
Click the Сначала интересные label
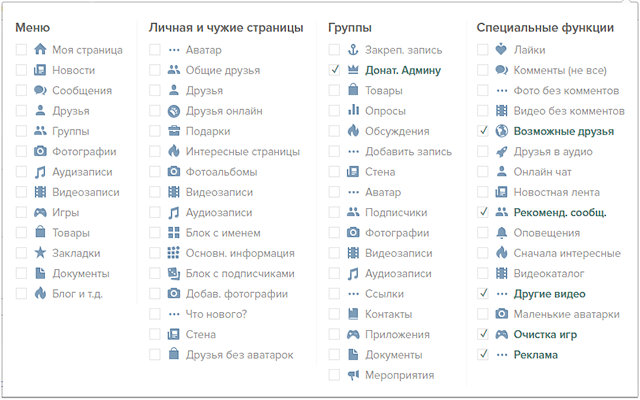[x=567, y=253]
